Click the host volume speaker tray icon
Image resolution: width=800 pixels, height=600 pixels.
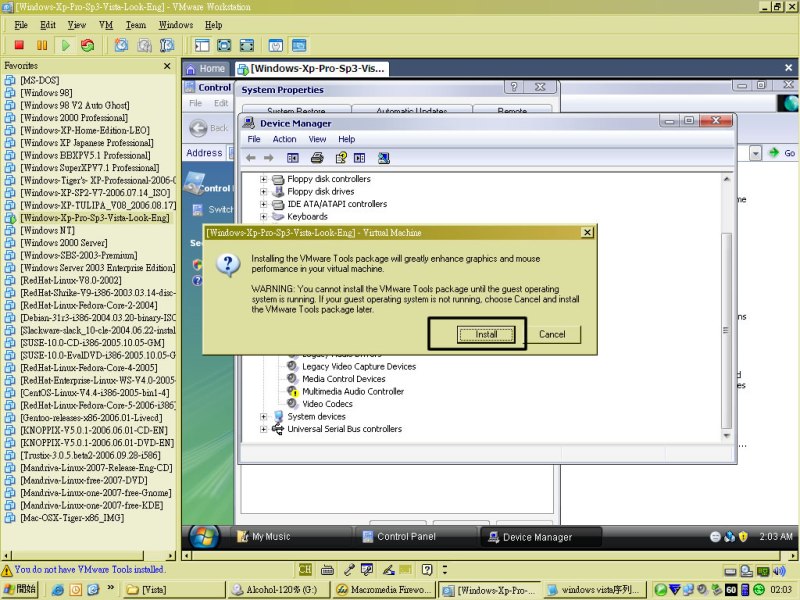pyautogui.click(x=779, y=571)
